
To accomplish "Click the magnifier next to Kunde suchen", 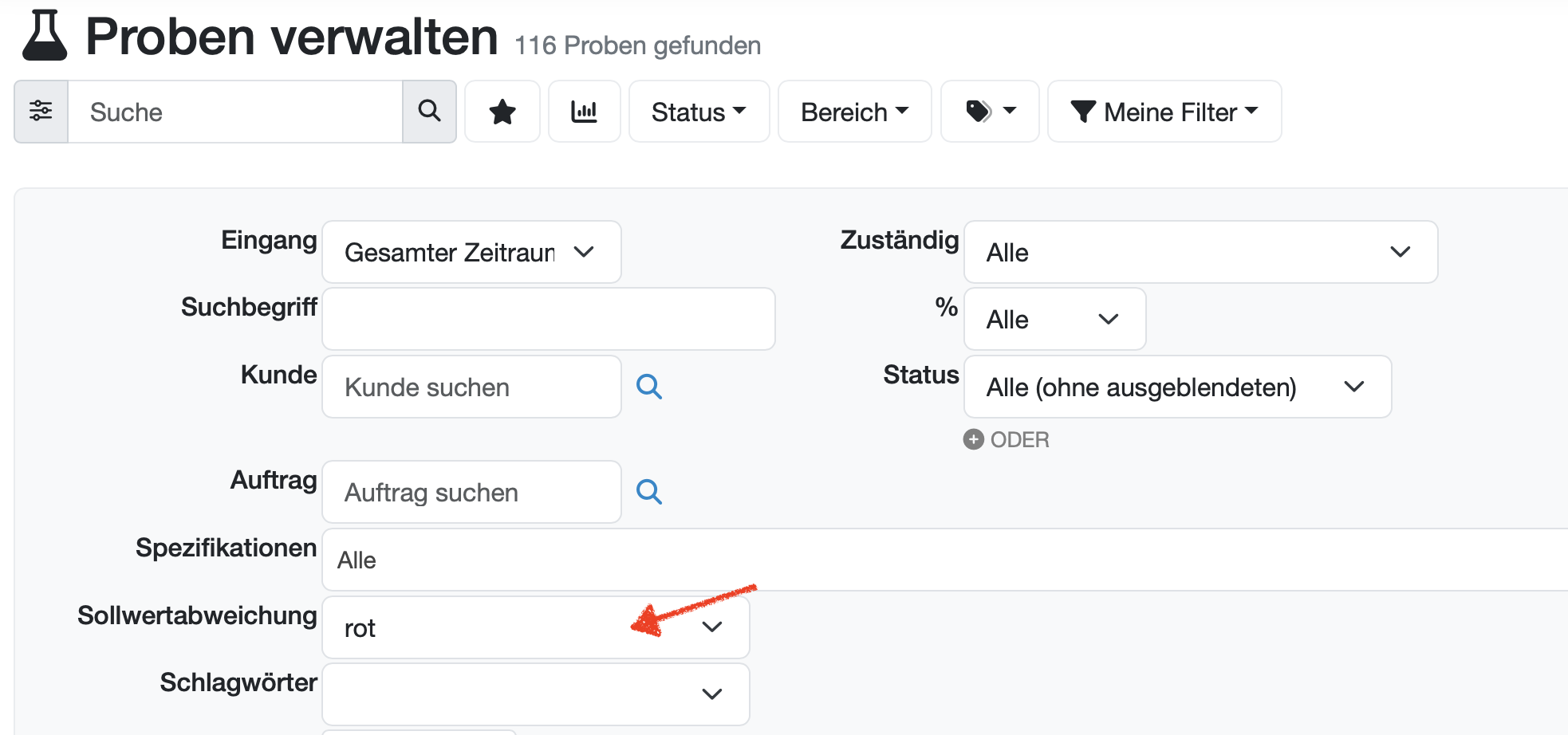I will [x=649, y=387].
